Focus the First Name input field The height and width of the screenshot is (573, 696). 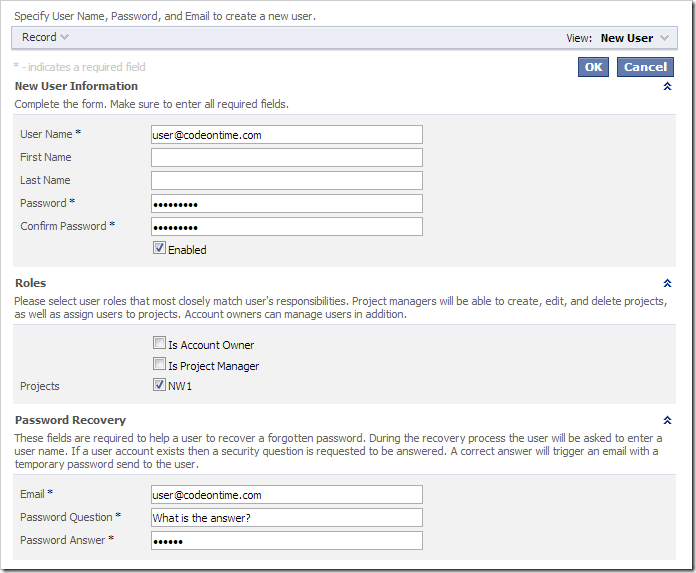pos(286,158)
